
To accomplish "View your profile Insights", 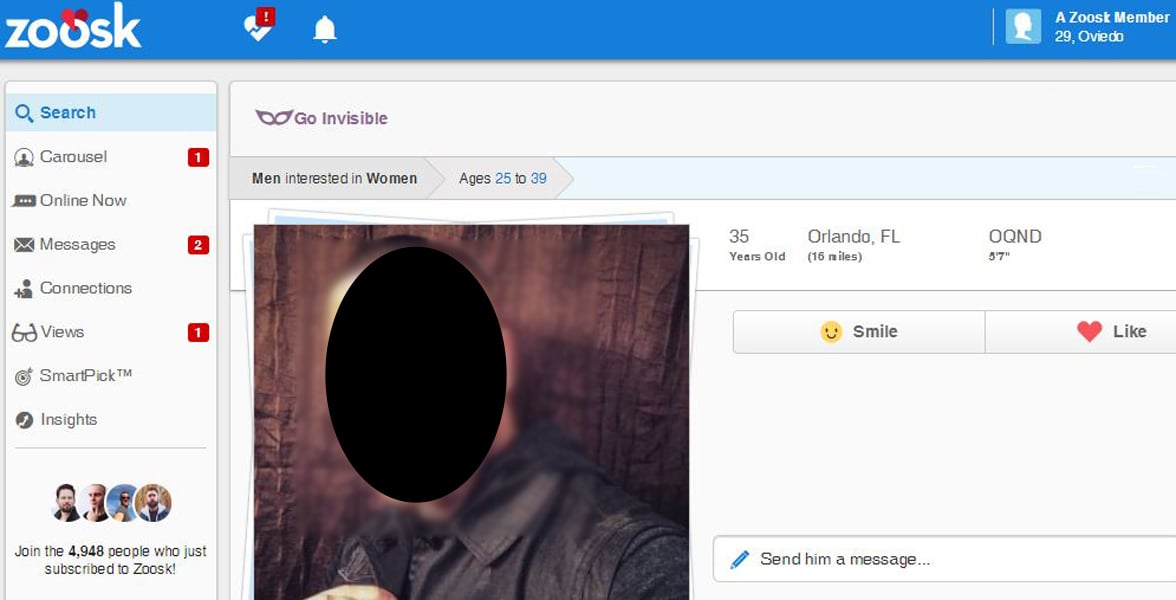I will (x=70, y=419).
